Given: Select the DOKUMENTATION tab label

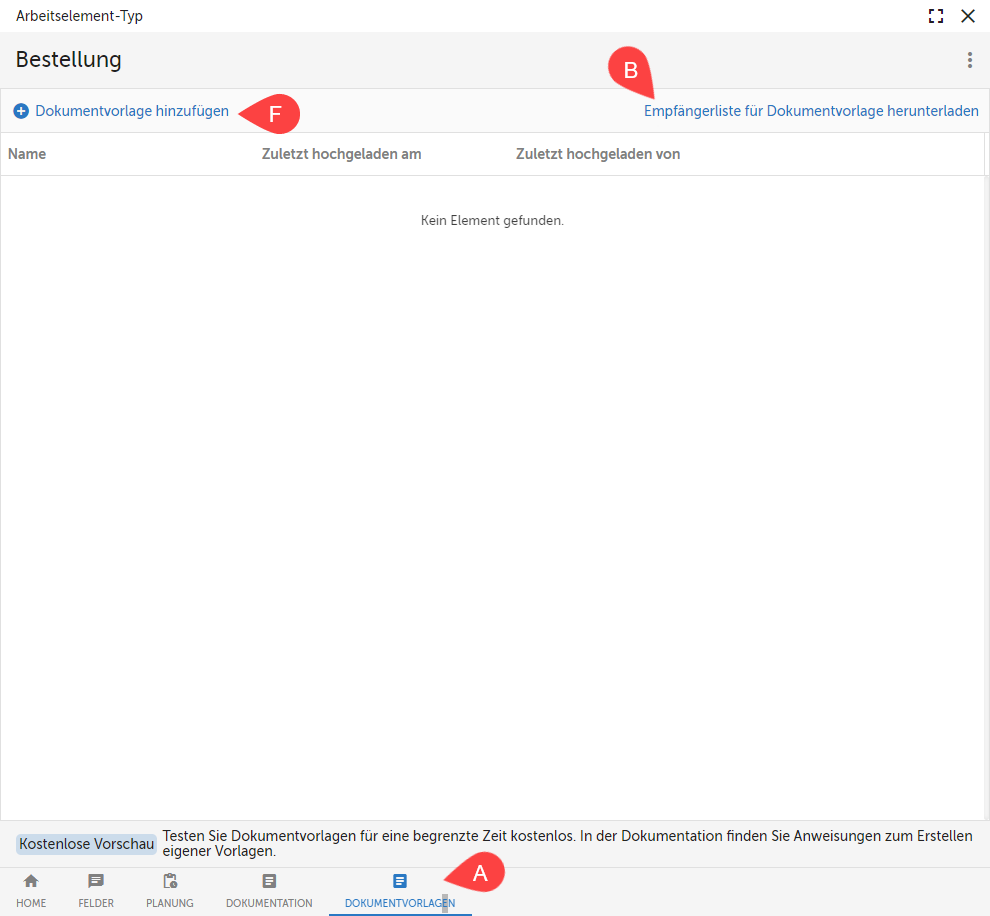Looking at the screenshot, I should click(x=269, y=903).
